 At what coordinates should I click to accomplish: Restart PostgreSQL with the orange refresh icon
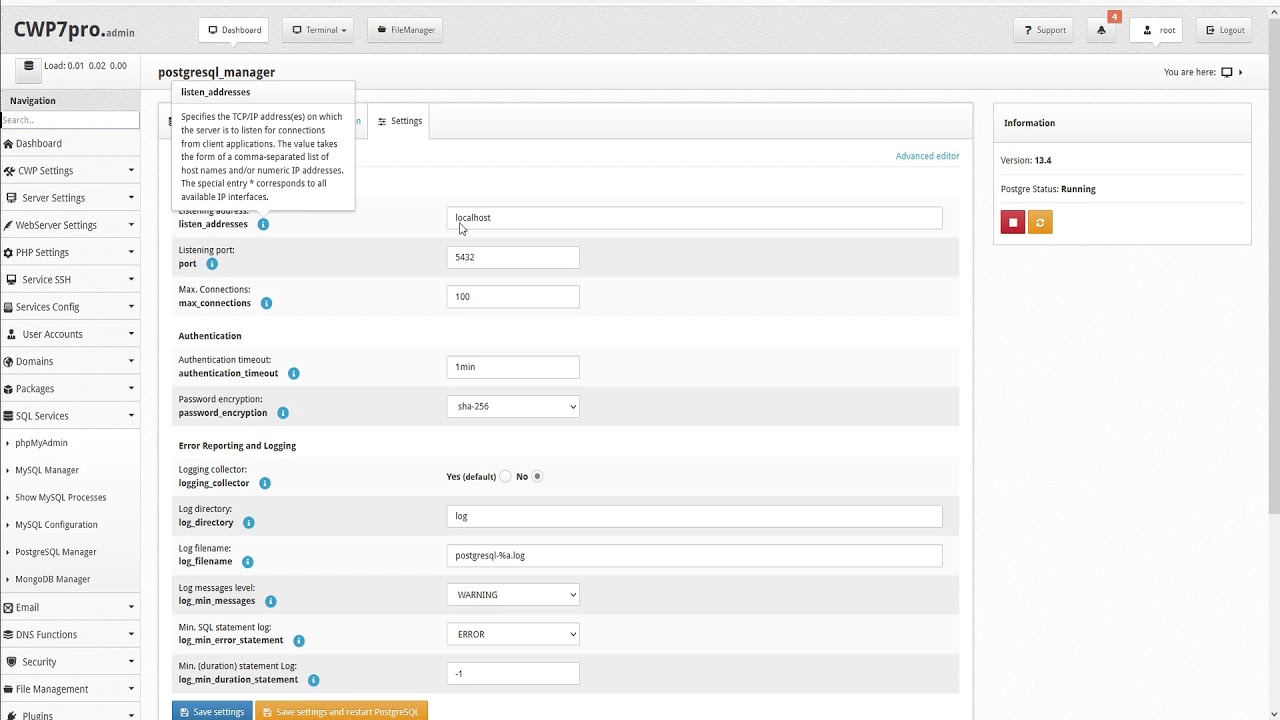1040,222
